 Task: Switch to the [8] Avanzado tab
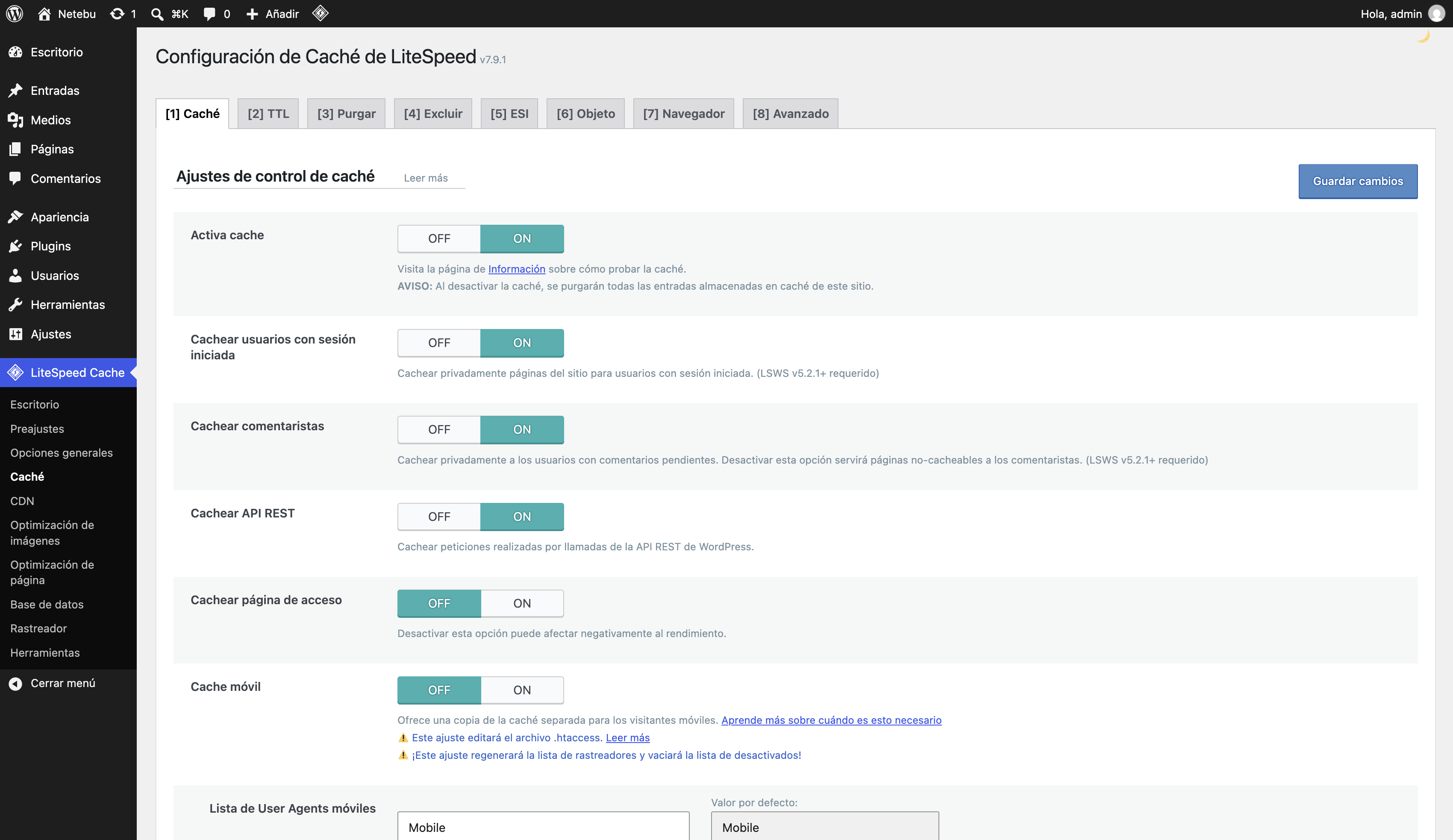[791, 114]
